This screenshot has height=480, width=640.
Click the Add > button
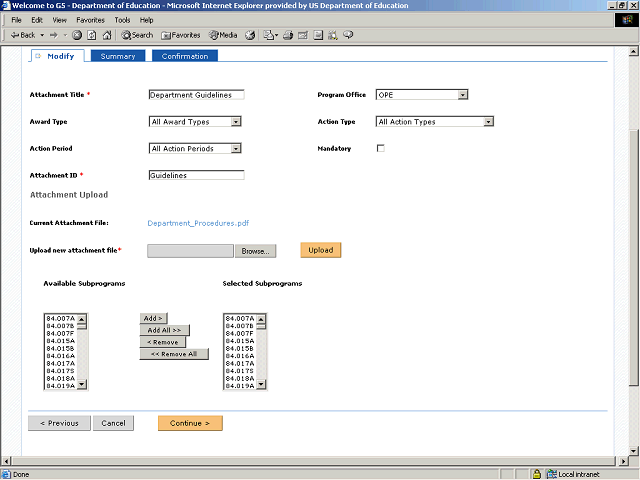coord(153,318)
